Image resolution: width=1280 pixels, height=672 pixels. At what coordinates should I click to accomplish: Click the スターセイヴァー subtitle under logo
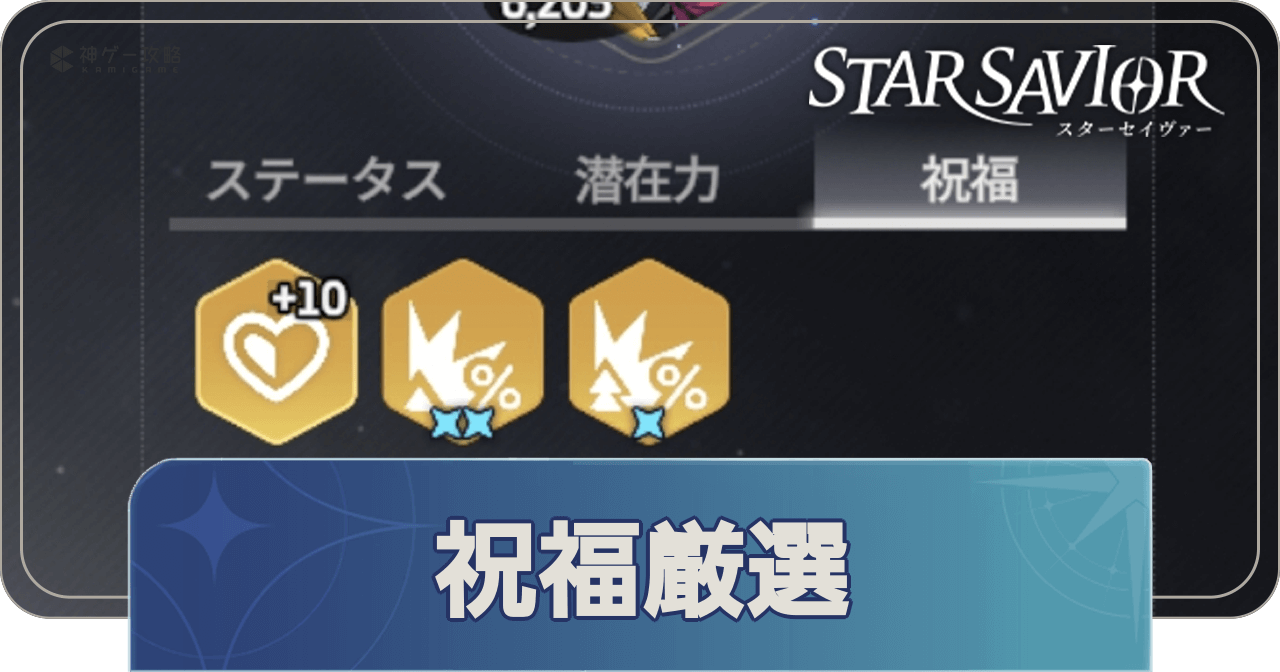point(1129,130)
